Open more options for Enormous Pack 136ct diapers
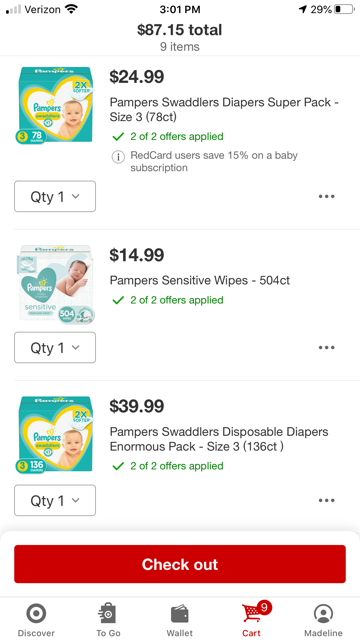Image resolution: width=360 pixels, height=640 pixels. (327, 500)
